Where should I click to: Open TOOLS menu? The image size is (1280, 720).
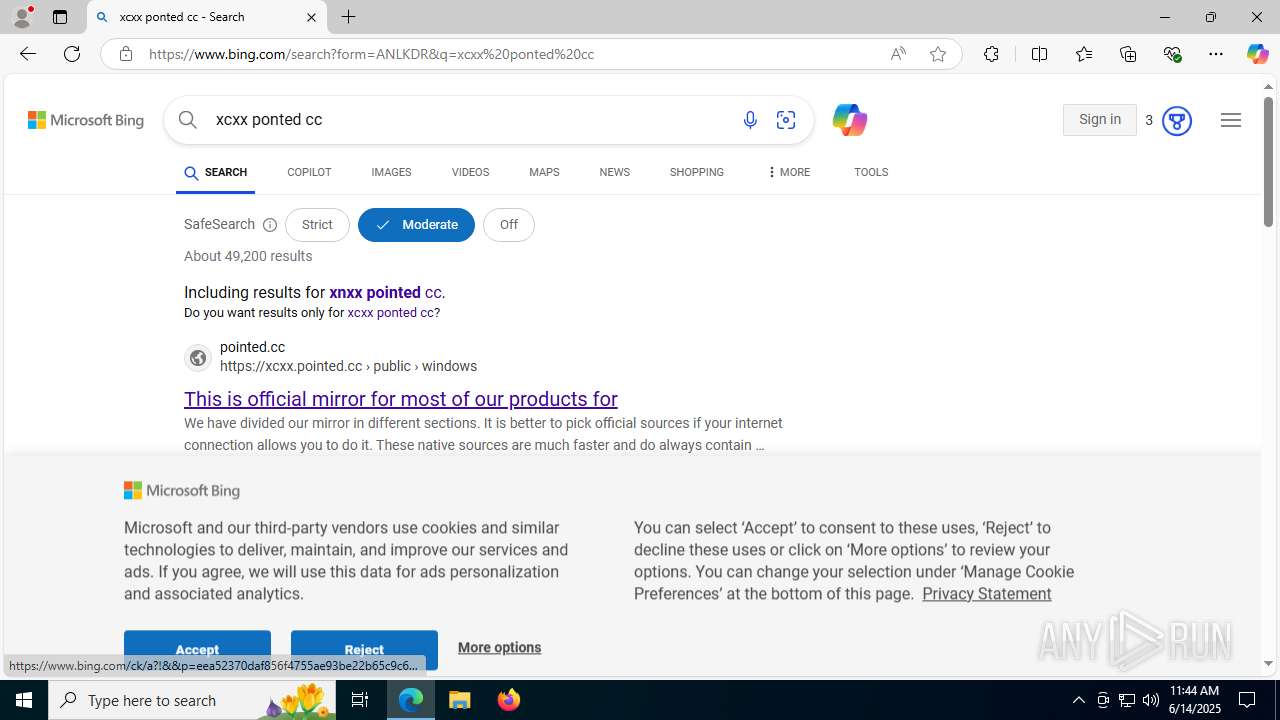click(x=871, y=172)
